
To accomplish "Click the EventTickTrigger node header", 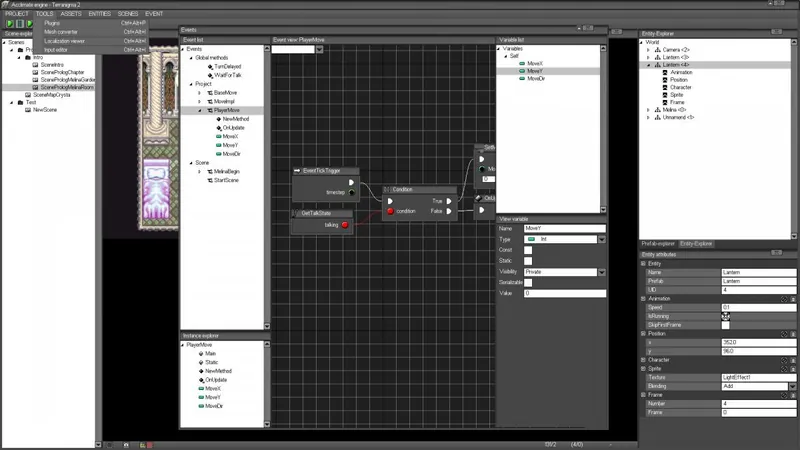I will tap(326, 171).
